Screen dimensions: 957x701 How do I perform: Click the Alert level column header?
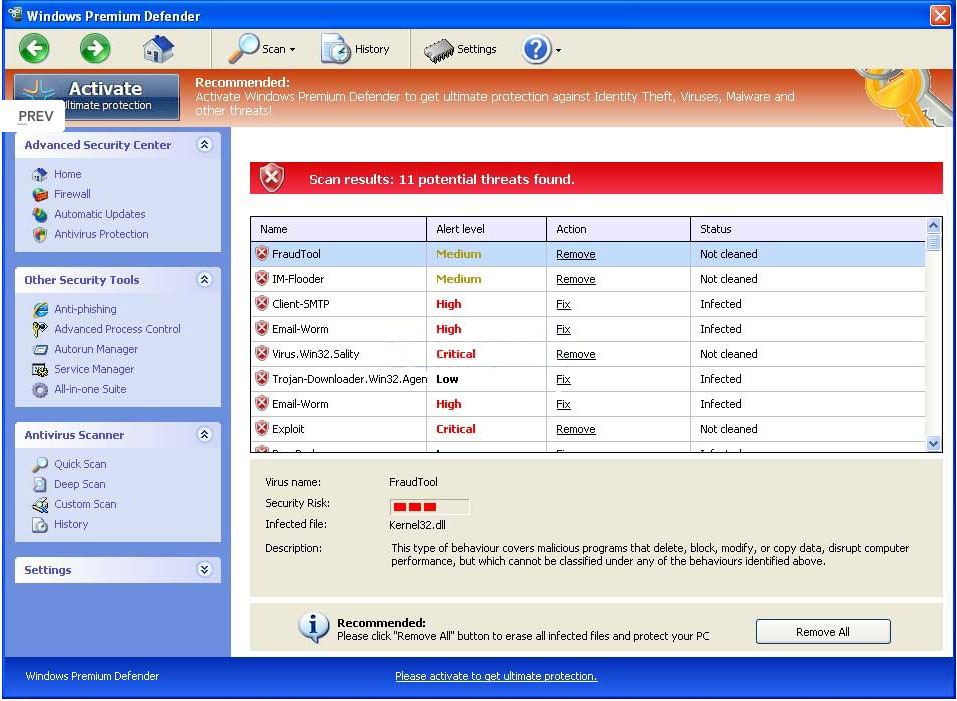[486, 229]
